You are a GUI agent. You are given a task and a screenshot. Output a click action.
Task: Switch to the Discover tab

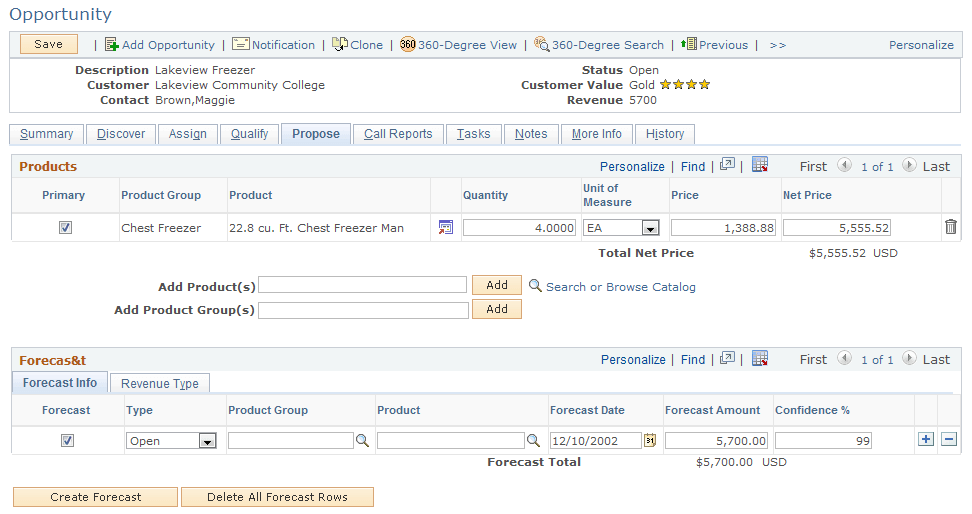121,134
